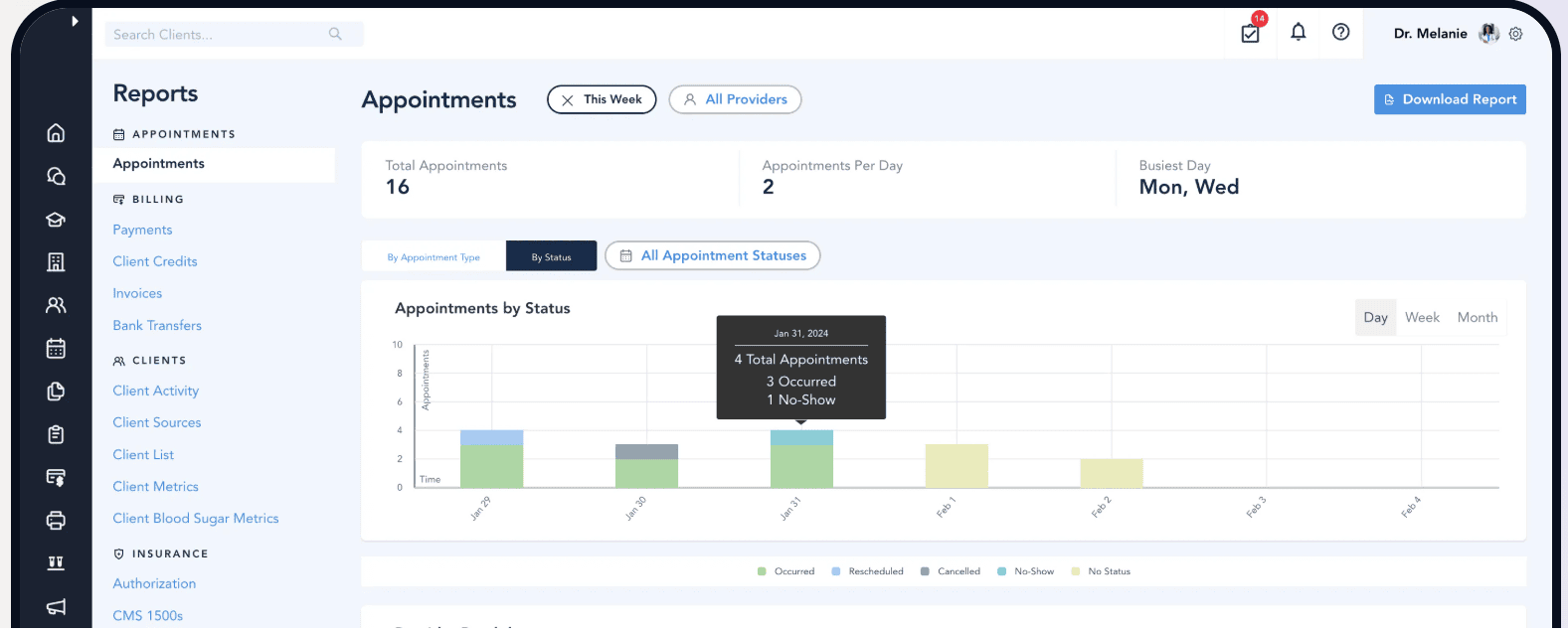Click the Dr. Melanie name
The width and height of the screenshot is (1568, 632).
pyautogui.click(x=1430, y=34)
